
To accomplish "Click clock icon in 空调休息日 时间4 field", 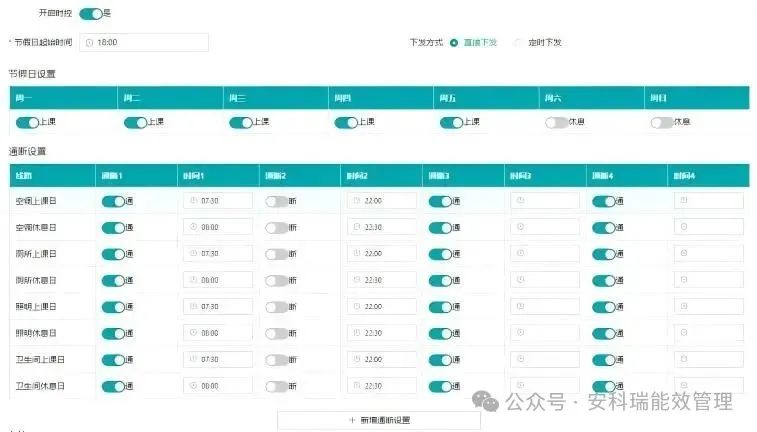I will point(684,226).
